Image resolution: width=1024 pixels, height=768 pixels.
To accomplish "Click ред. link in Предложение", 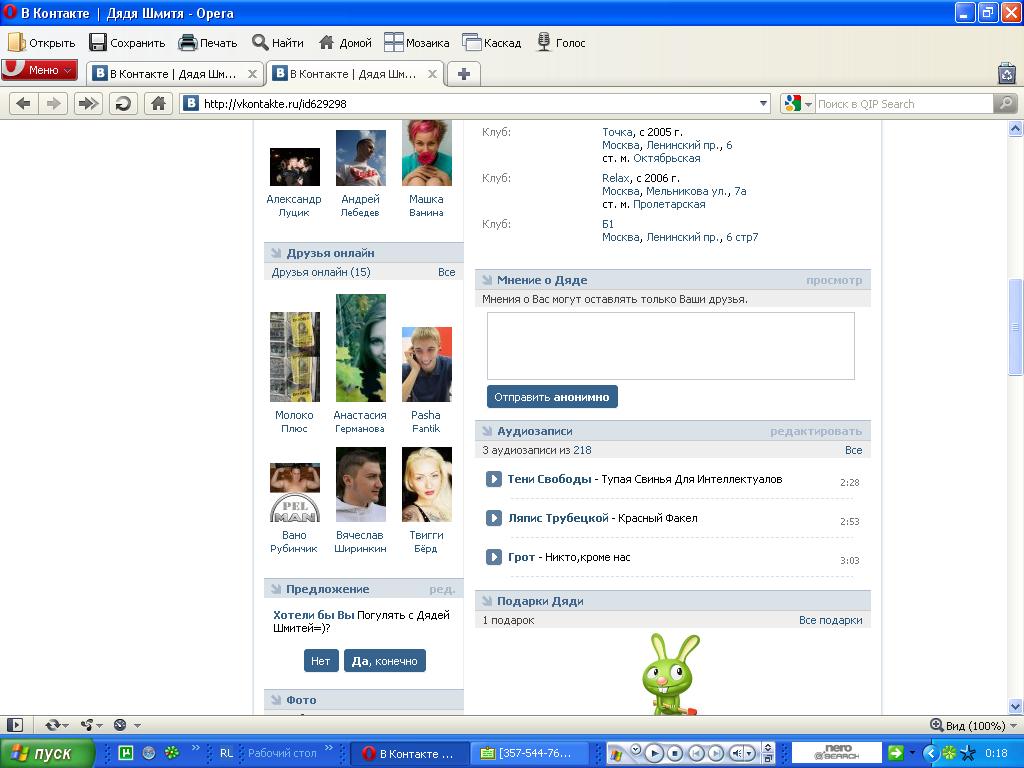I will click(x=442, y=589).
